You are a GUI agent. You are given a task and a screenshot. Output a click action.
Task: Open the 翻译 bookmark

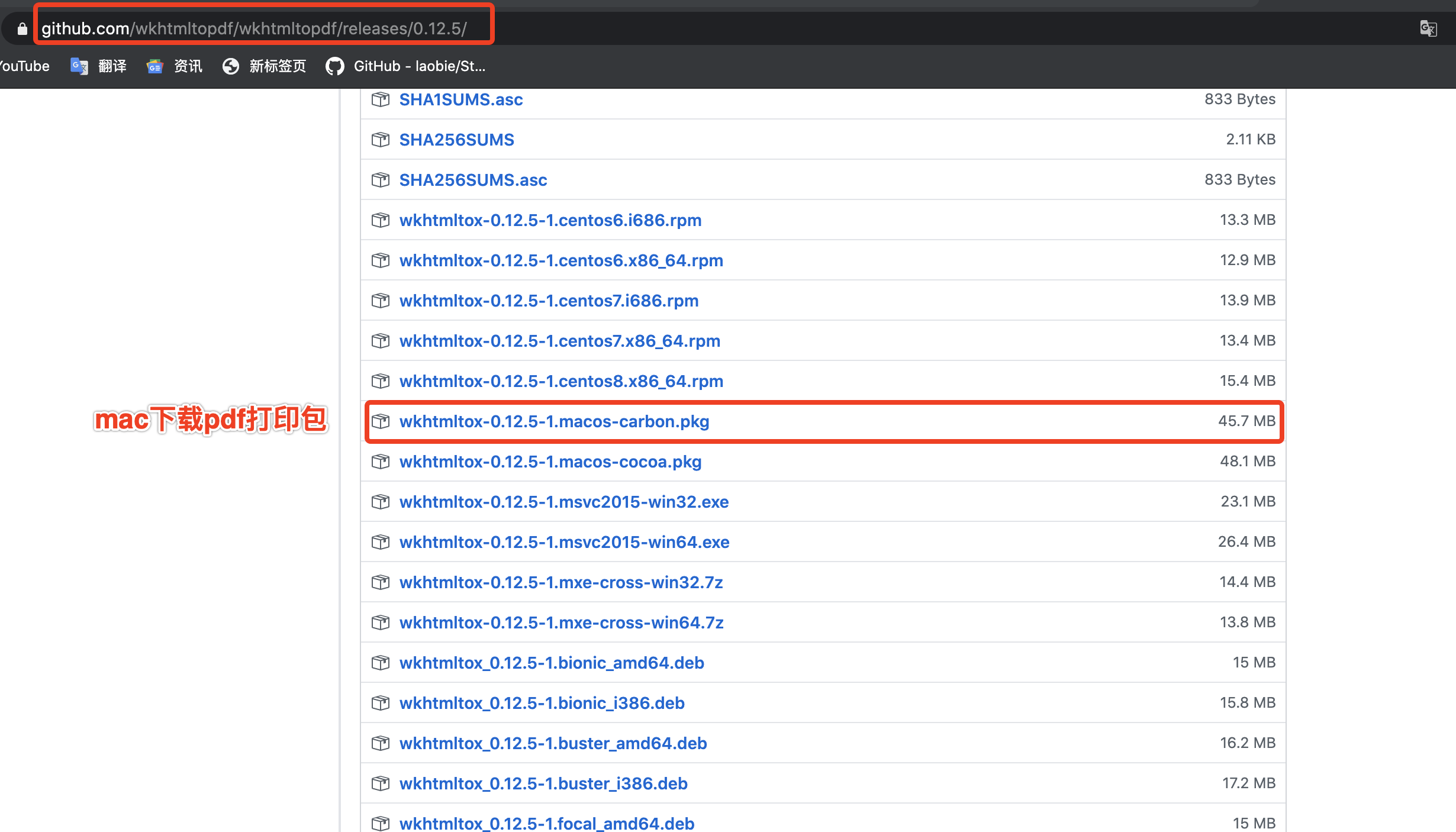click(x=99, y=66)
